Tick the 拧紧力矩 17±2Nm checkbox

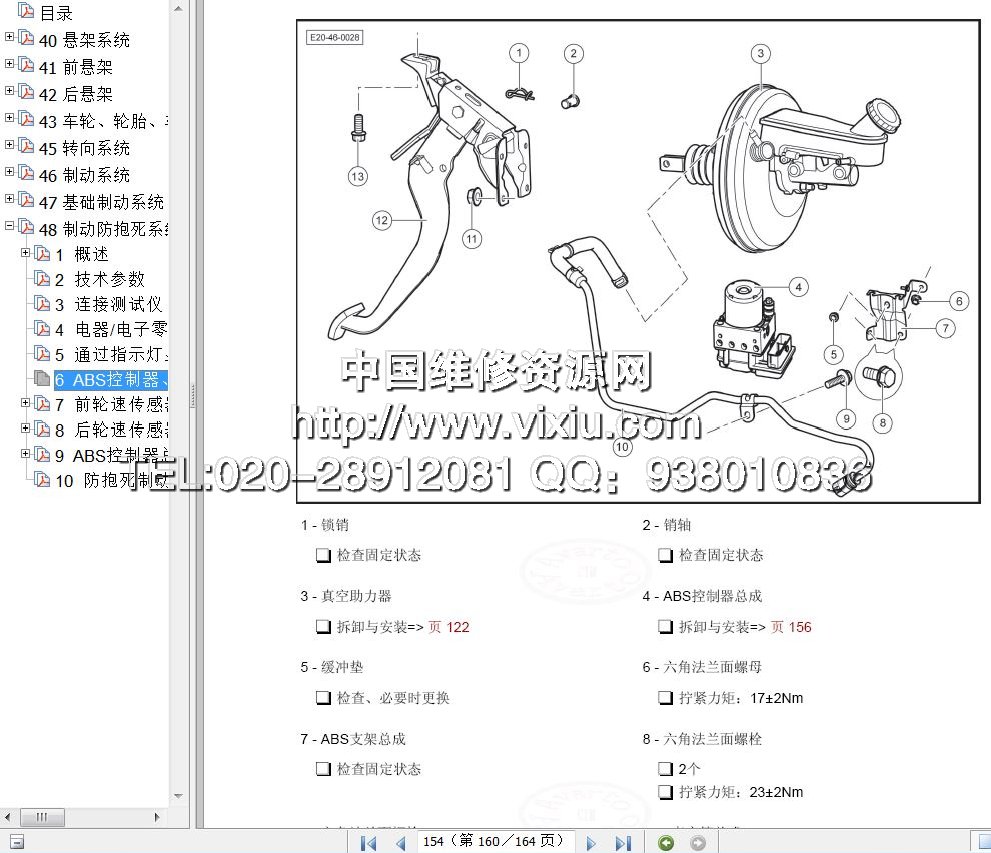(x=665, y=699)
